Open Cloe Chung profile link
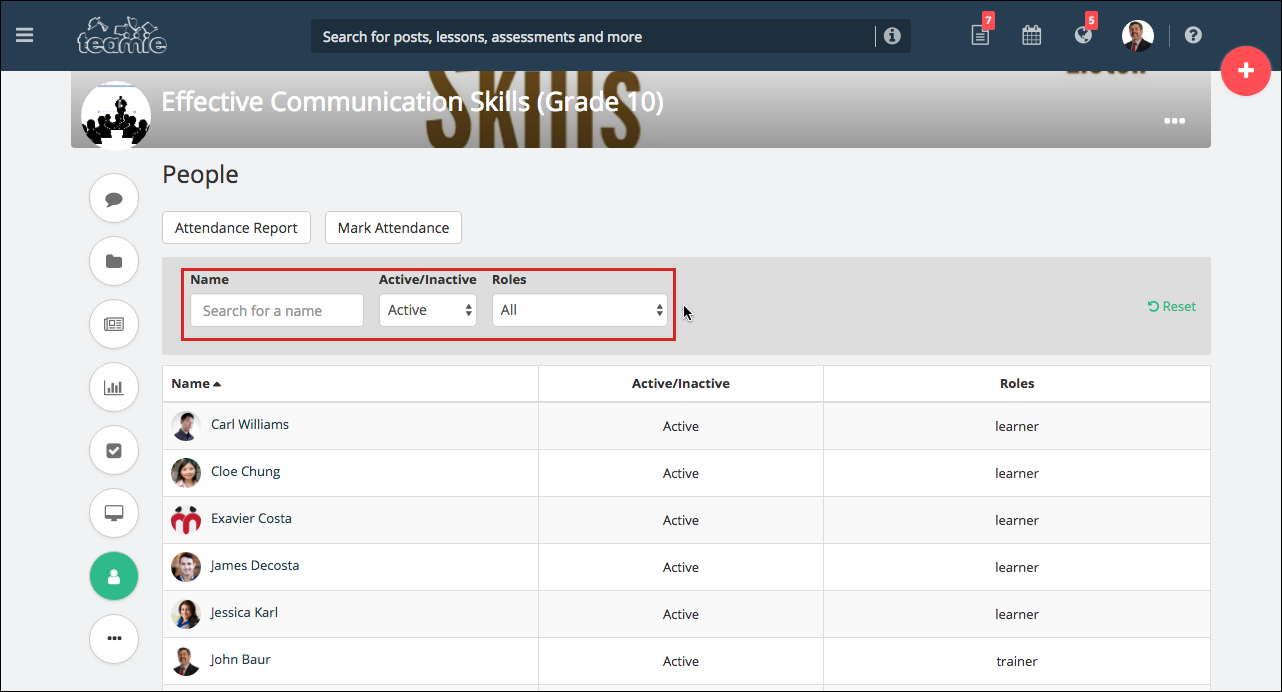 [246, 471]
